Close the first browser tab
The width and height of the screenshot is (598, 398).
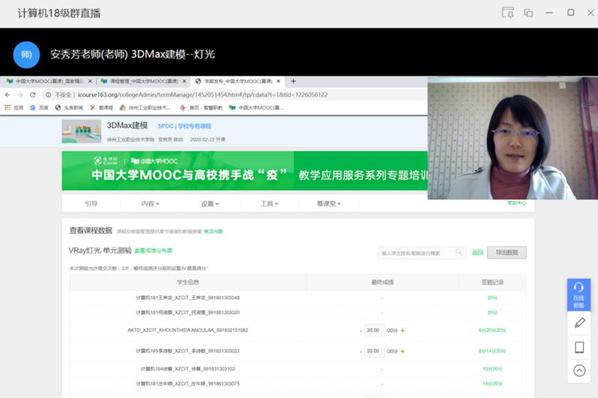click(x=90, y=81)
